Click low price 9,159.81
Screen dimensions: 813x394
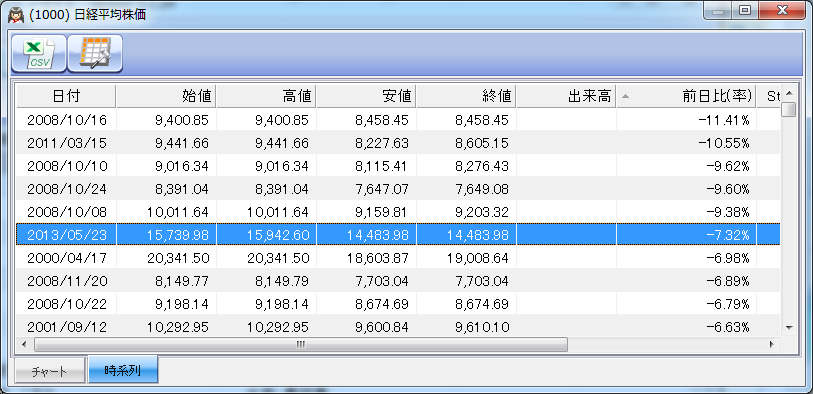click(x=382, y=212)
